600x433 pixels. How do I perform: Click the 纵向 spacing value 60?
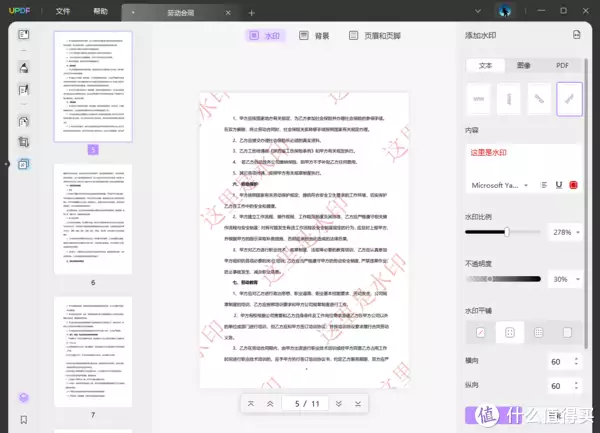[556, 386]
